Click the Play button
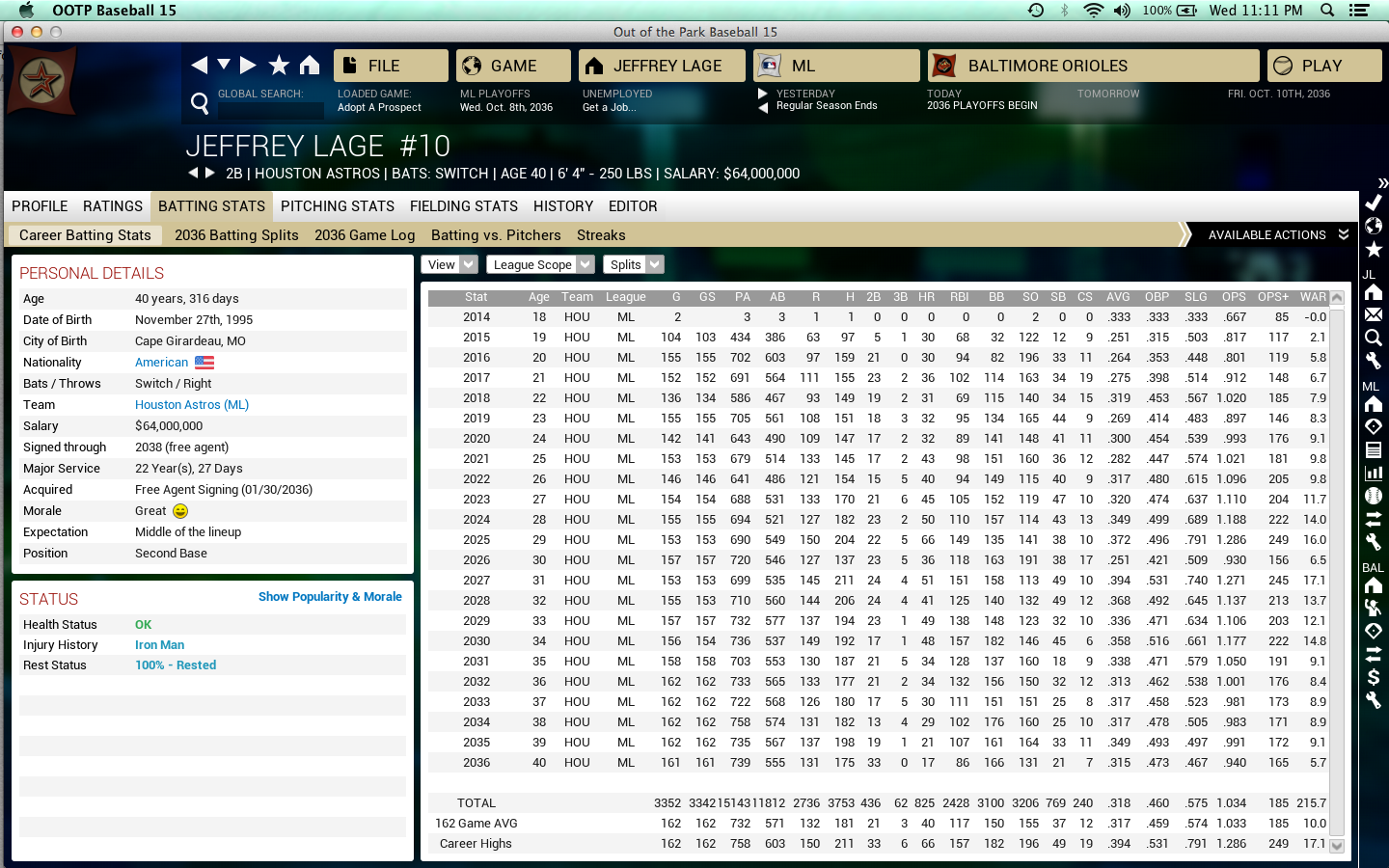1389x868 pixels. [1323, 66]
